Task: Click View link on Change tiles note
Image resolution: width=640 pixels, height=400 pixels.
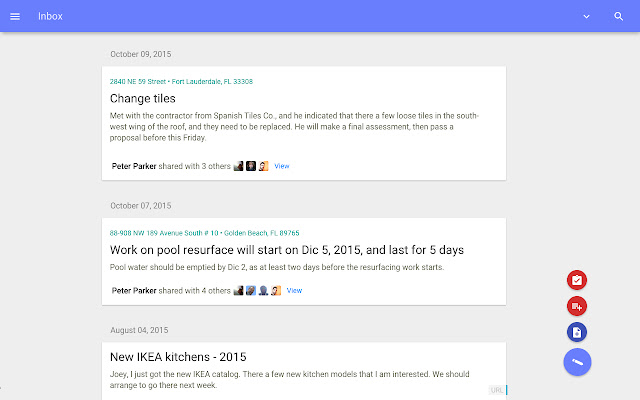Action: pos(282,166)
